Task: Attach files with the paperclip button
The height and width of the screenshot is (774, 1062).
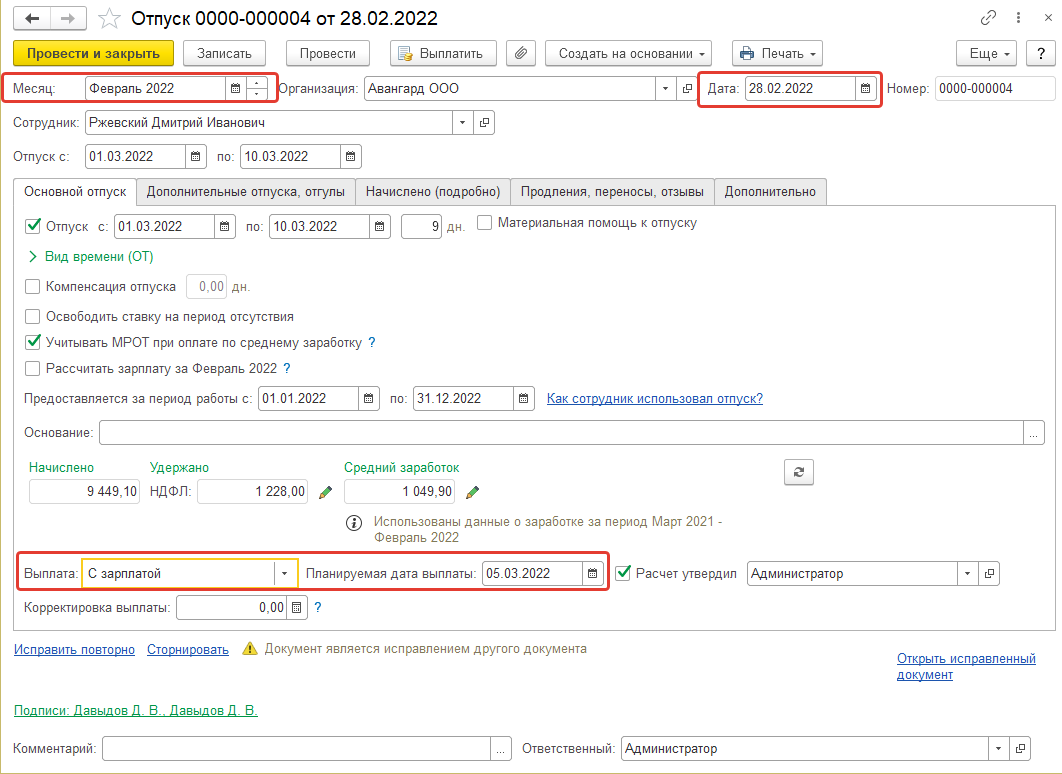Action: [521, 53]
